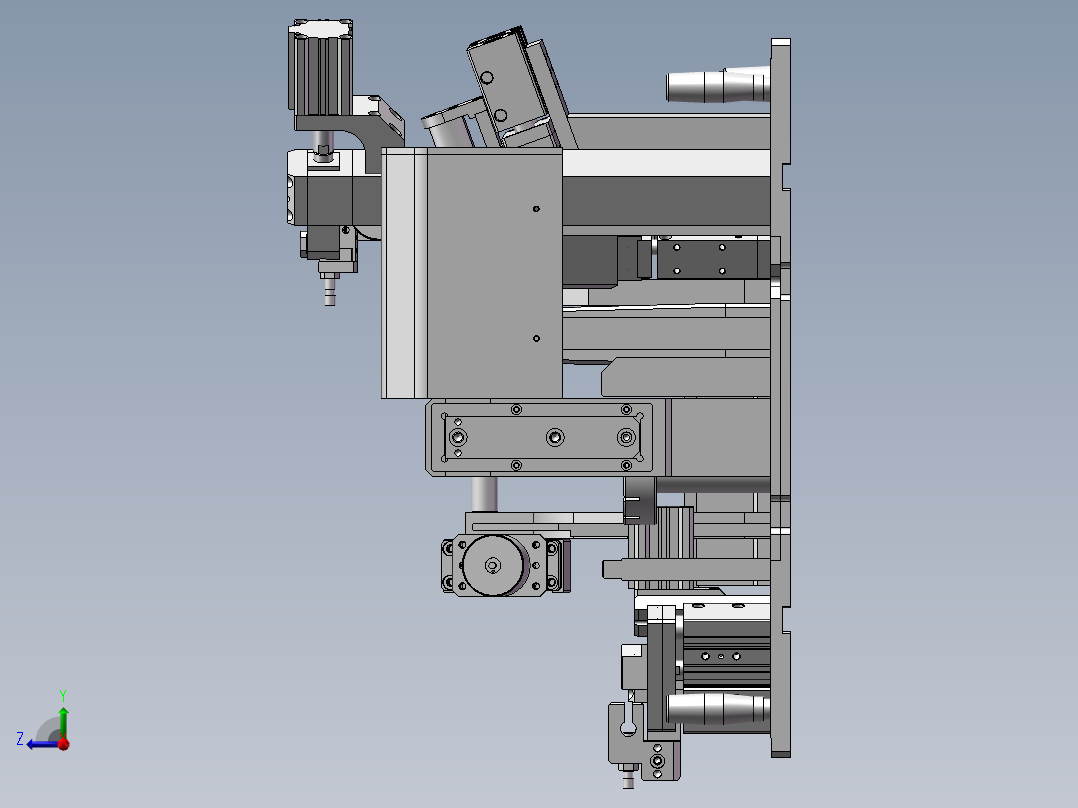Image resolution: width=1078 pixels, height=808 pixels.
Task: Select the center screw on the rectangular plate
Action: 555,437
